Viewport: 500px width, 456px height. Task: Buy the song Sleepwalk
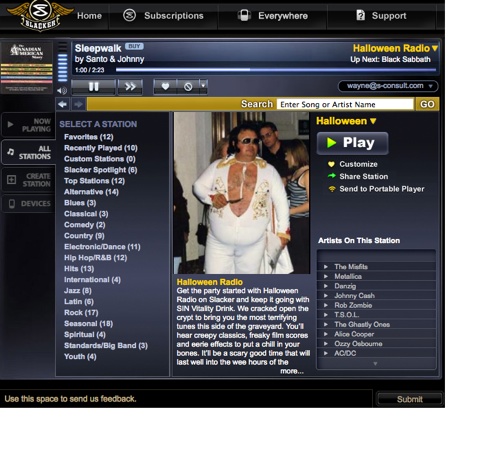point(134,46)
